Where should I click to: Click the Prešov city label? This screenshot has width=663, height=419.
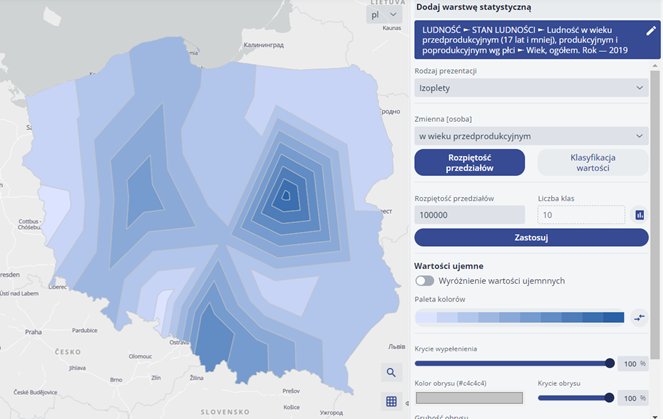(x=291, y=391)
